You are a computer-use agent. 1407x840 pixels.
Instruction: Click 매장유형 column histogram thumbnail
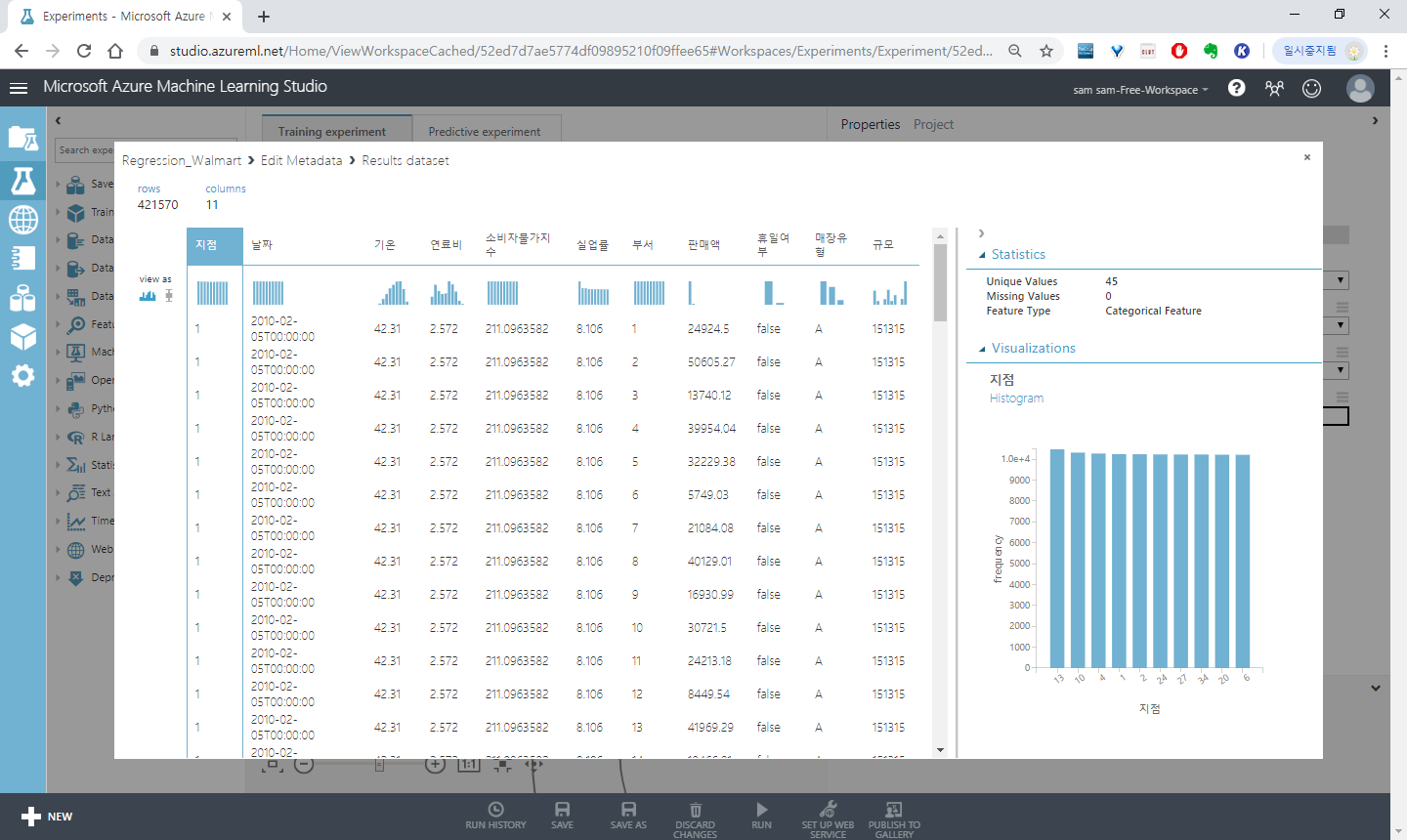[x=831, y=293]
